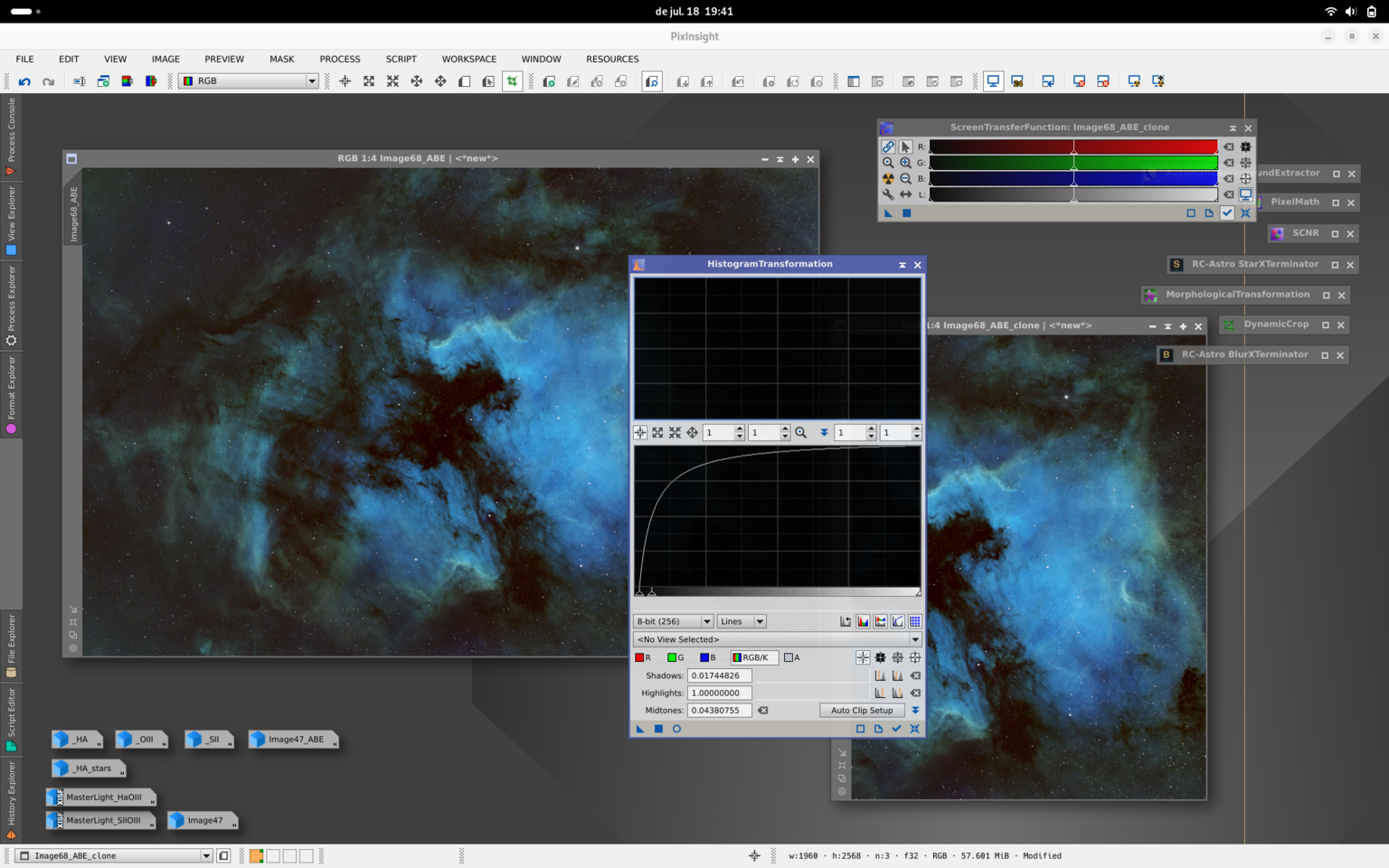
Task: Open the RESOURCES menu
Action: coord(612,59)
